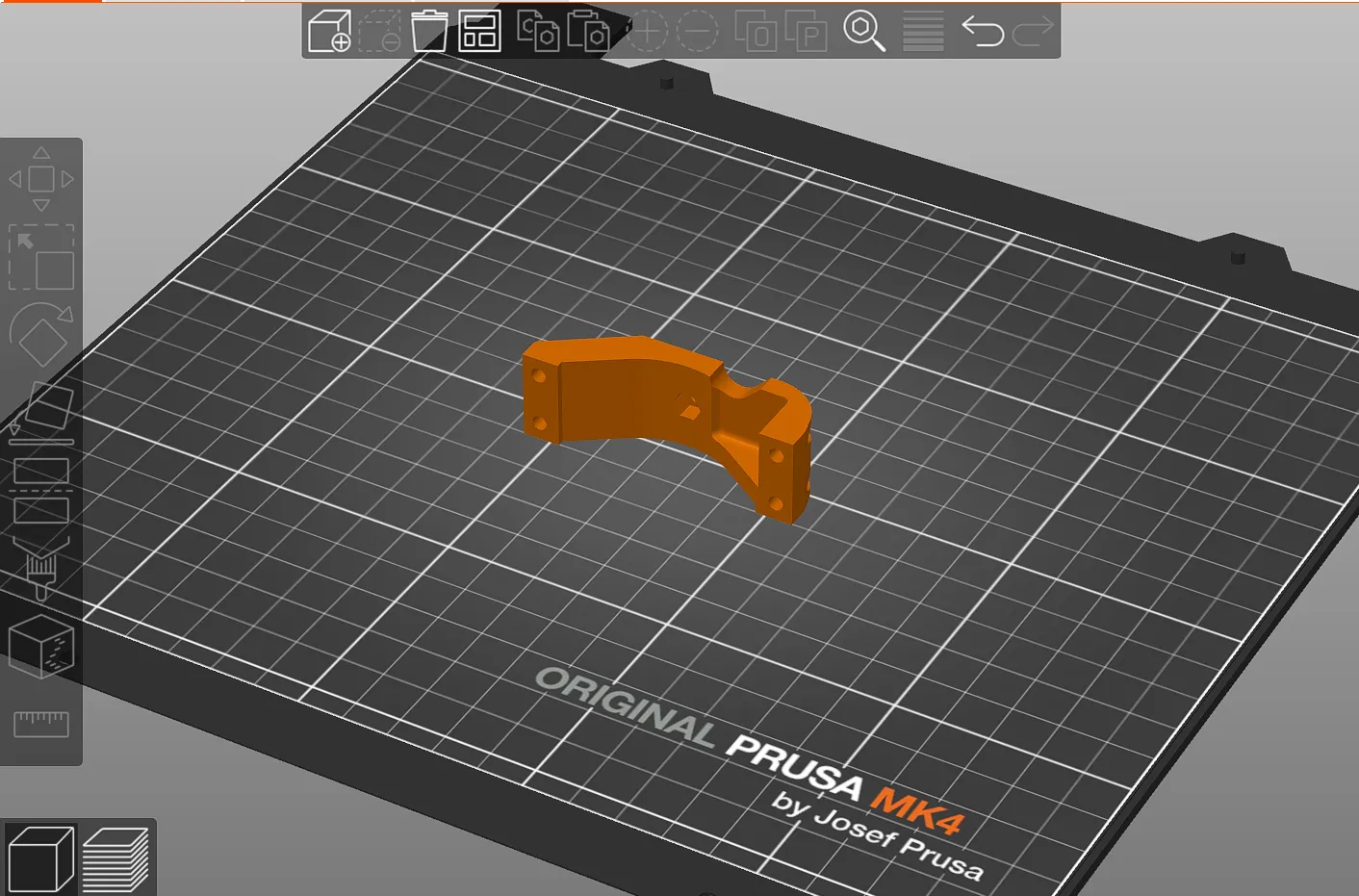Click the Redo arrow icon
Screen dimensions: 1359x896
1033,31
